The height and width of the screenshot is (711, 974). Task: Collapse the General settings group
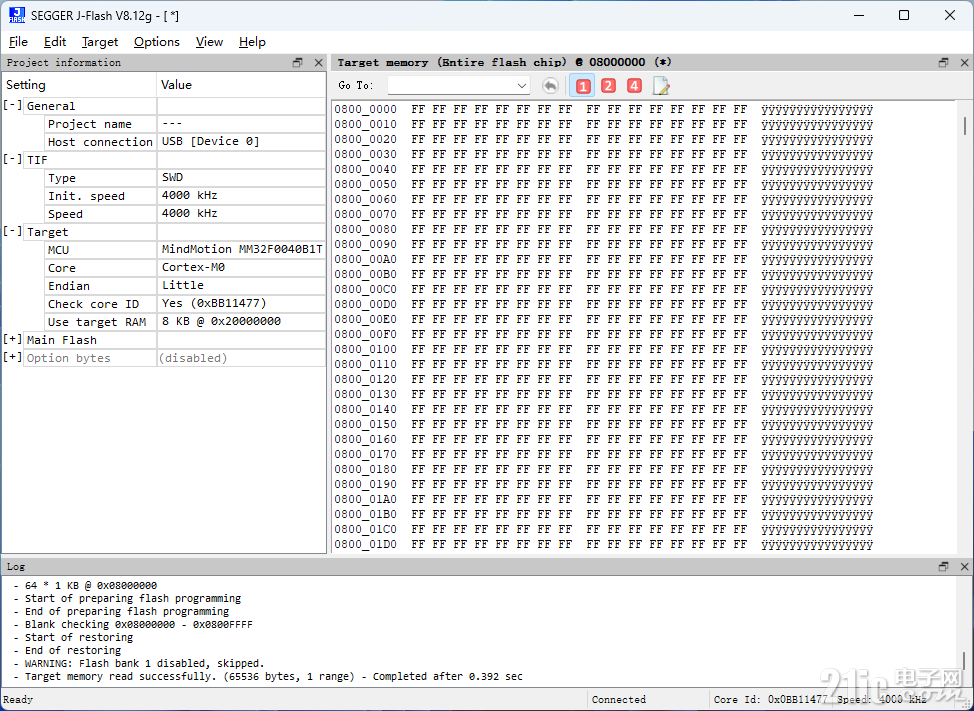tap(12, 106)
